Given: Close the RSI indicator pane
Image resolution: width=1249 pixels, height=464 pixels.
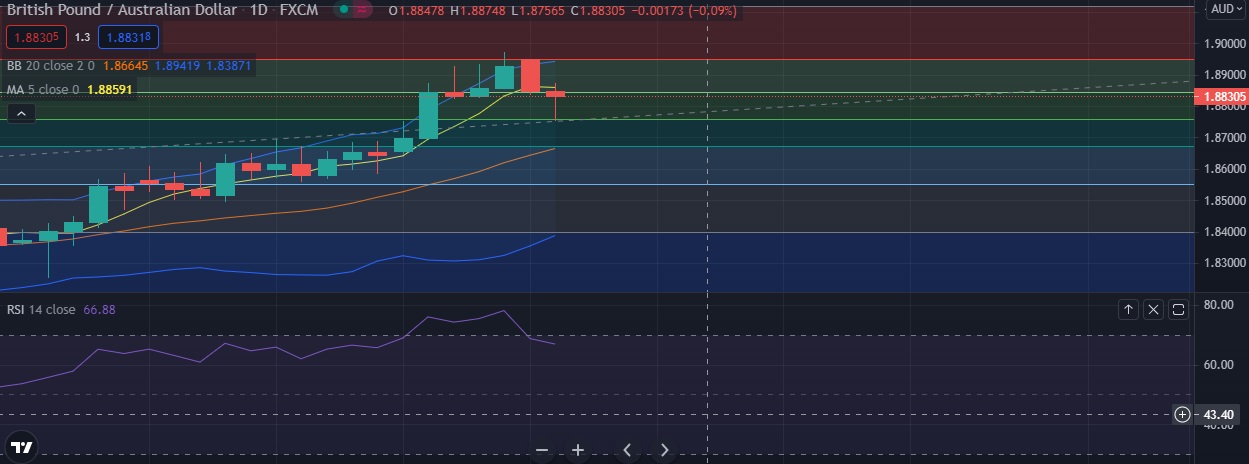Looking at the screenshot, I should (1153, 310).
